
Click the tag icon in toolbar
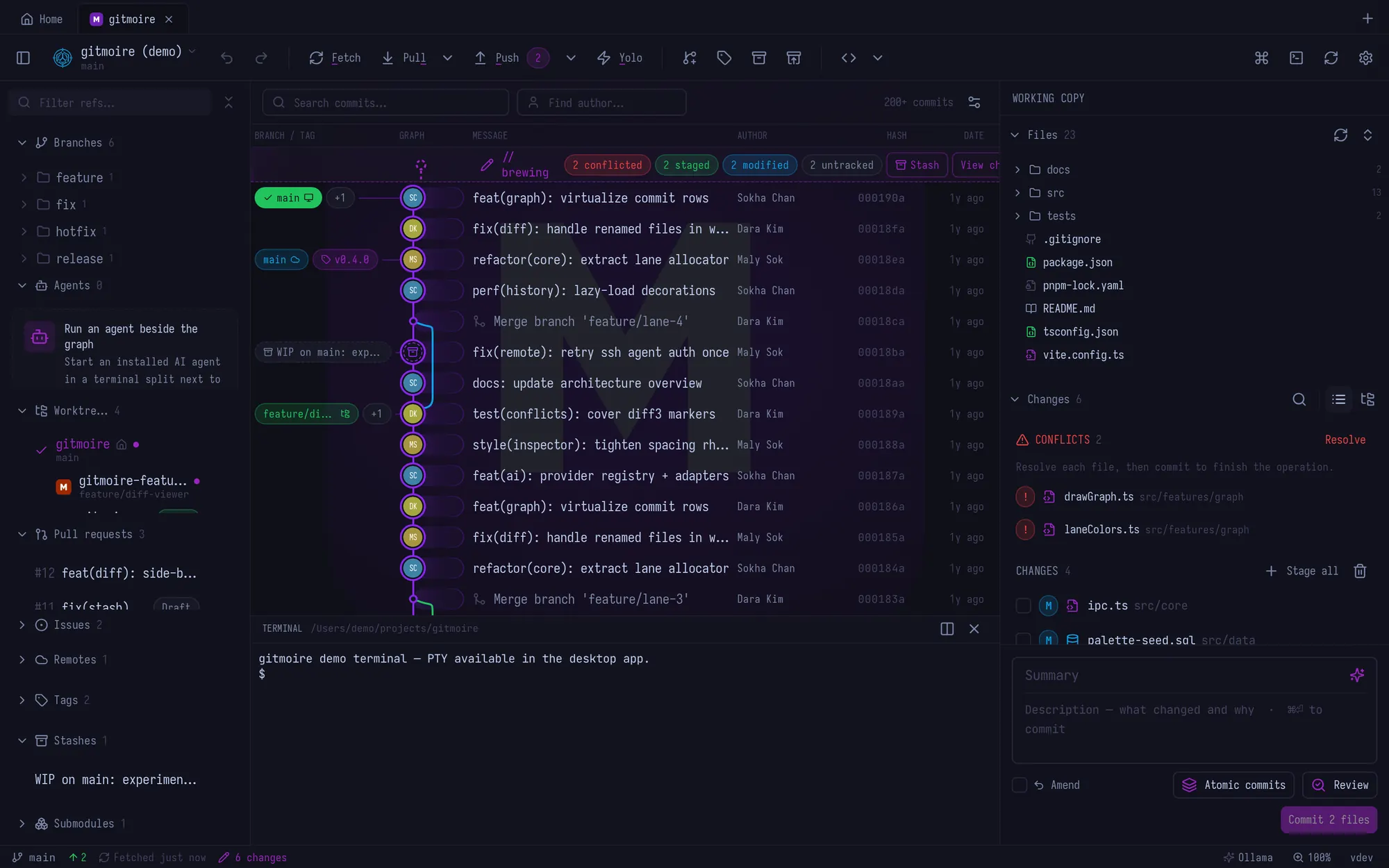click(x=724, y=58)
